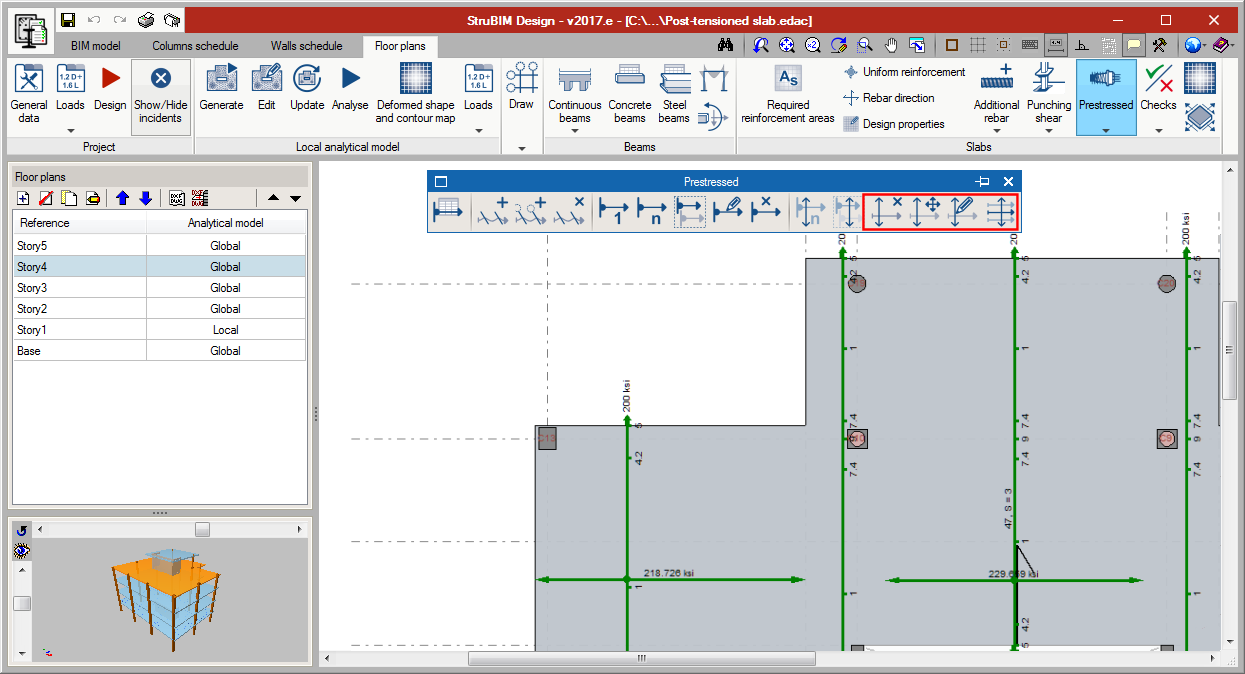Open Deformed shape and contour map
The width and height of the screenshot is (1245, 674).
coord(415,79)
